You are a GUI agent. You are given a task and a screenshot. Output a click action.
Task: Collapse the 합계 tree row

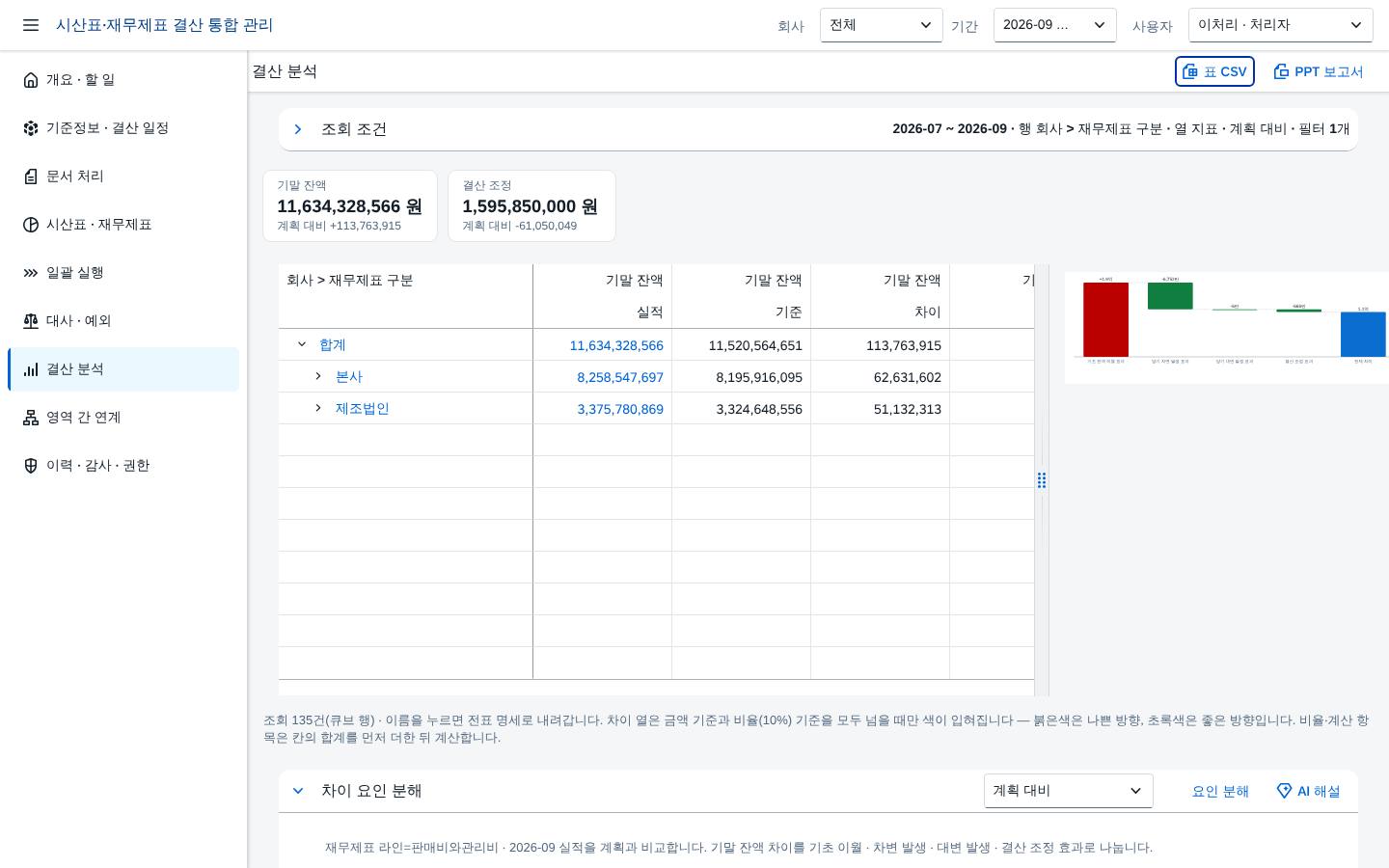coord(302,344)
